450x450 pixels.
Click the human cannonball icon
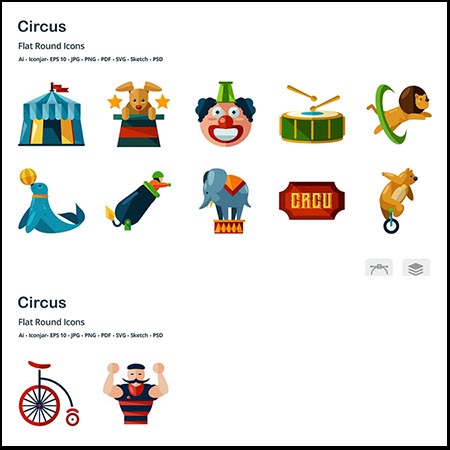coord(138,201)
